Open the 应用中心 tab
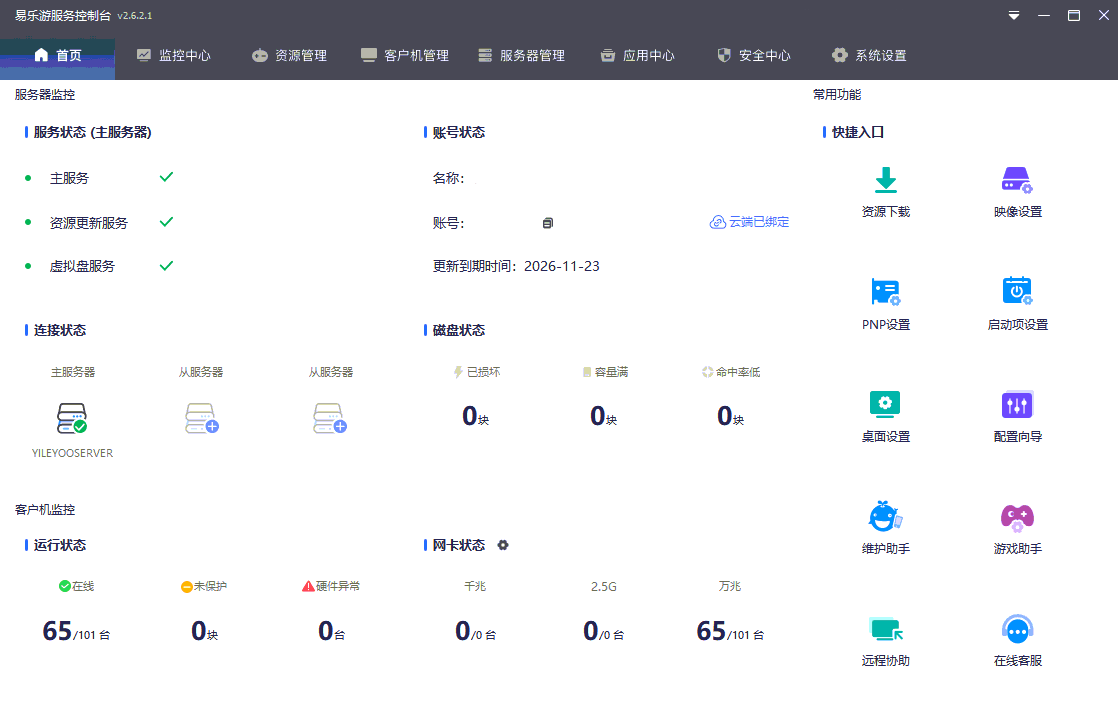The width and height of the screenshot is (1118, 717). pos(637,56)
